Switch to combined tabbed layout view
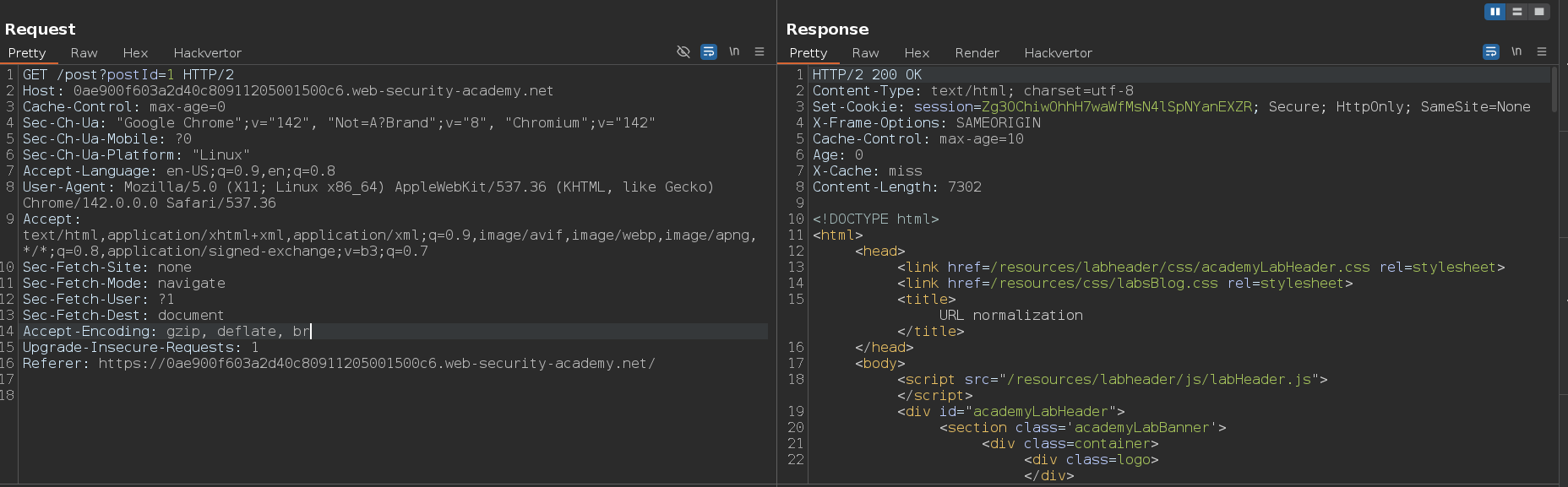This screenshot has width=1568, height=487. [1539, 12]
